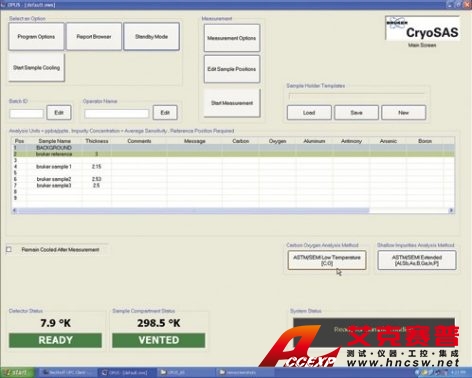Load a sample holder template
Image resolution: width=472 pixels, height=378 pixels.
pyautogui.click(x=309, y=113)
